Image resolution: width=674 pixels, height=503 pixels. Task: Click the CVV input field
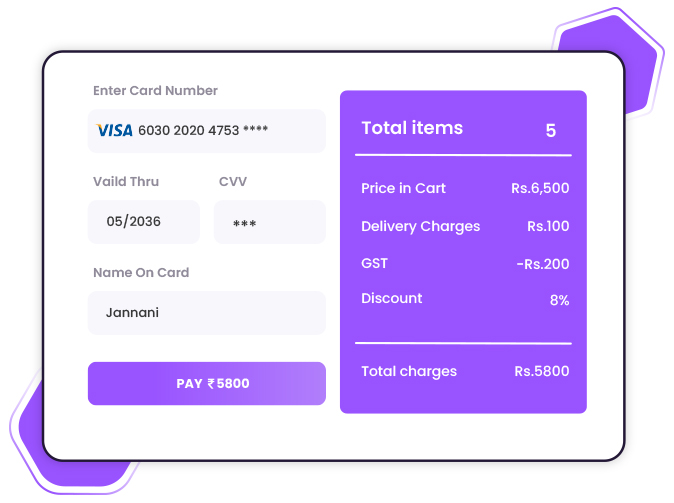click(269, 222)
